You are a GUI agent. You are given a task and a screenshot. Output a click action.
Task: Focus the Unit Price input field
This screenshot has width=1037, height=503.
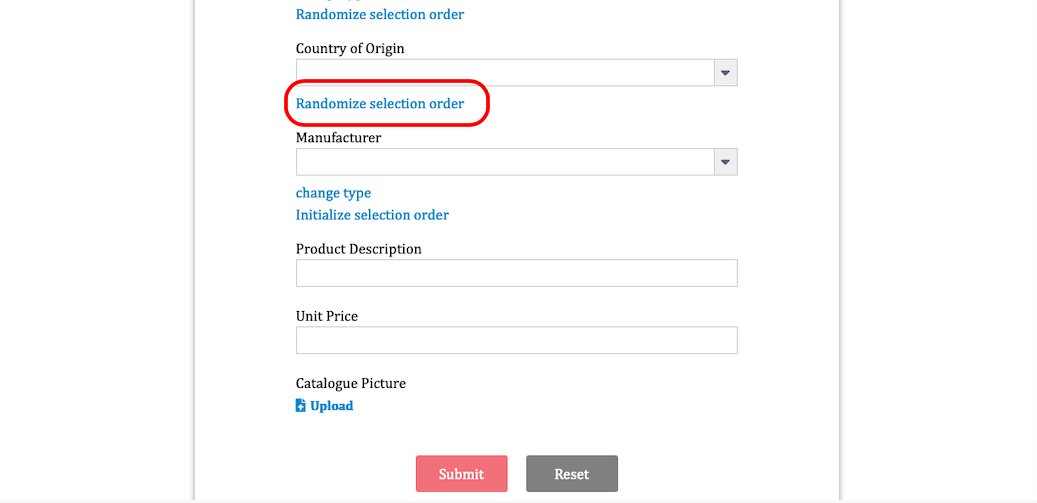point(516,340)
